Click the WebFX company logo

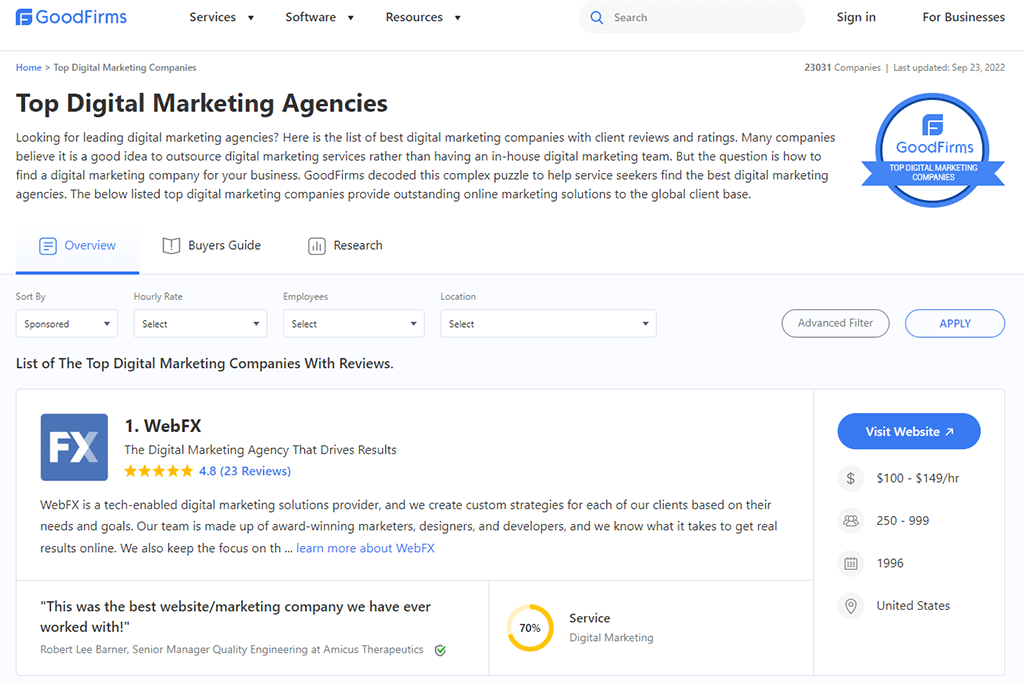(74, 447)
